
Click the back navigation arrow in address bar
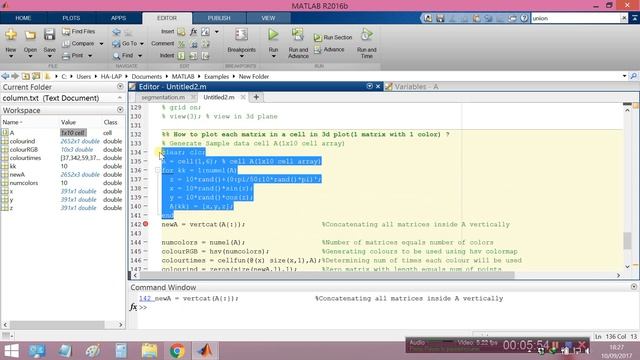click(x=5, y=76)
